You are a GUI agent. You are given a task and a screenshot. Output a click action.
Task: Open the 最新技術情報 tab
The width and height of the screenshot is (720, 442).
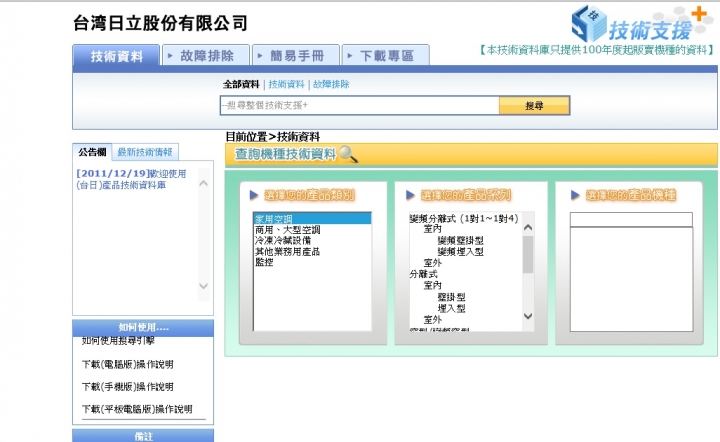click(145, 152)
